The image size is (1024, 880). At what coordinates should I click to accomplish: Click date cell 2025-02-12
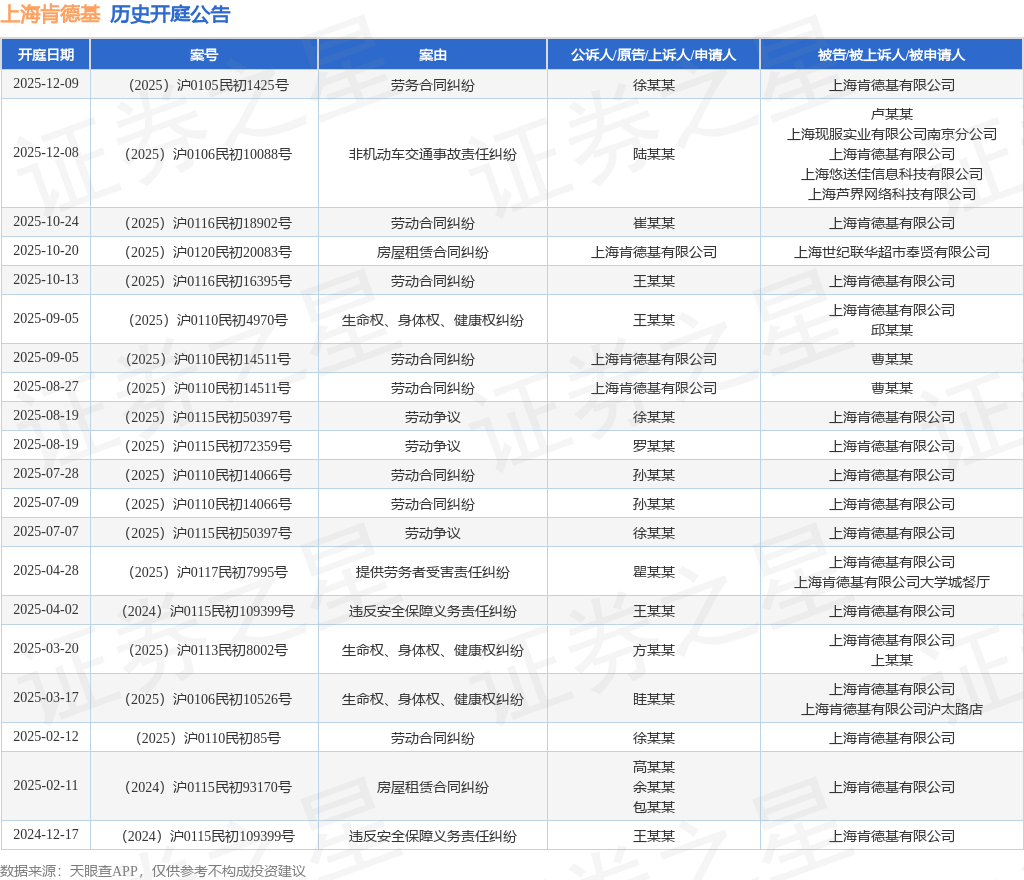coord(46,736)
